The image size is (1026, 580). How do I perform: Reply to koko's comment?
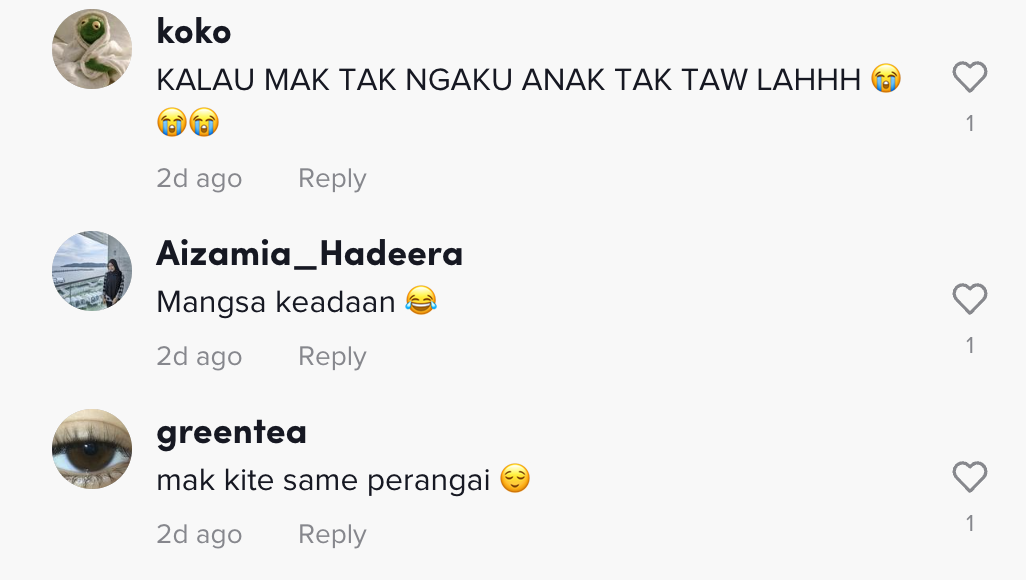pyautogui.click(x=332, y=178)
